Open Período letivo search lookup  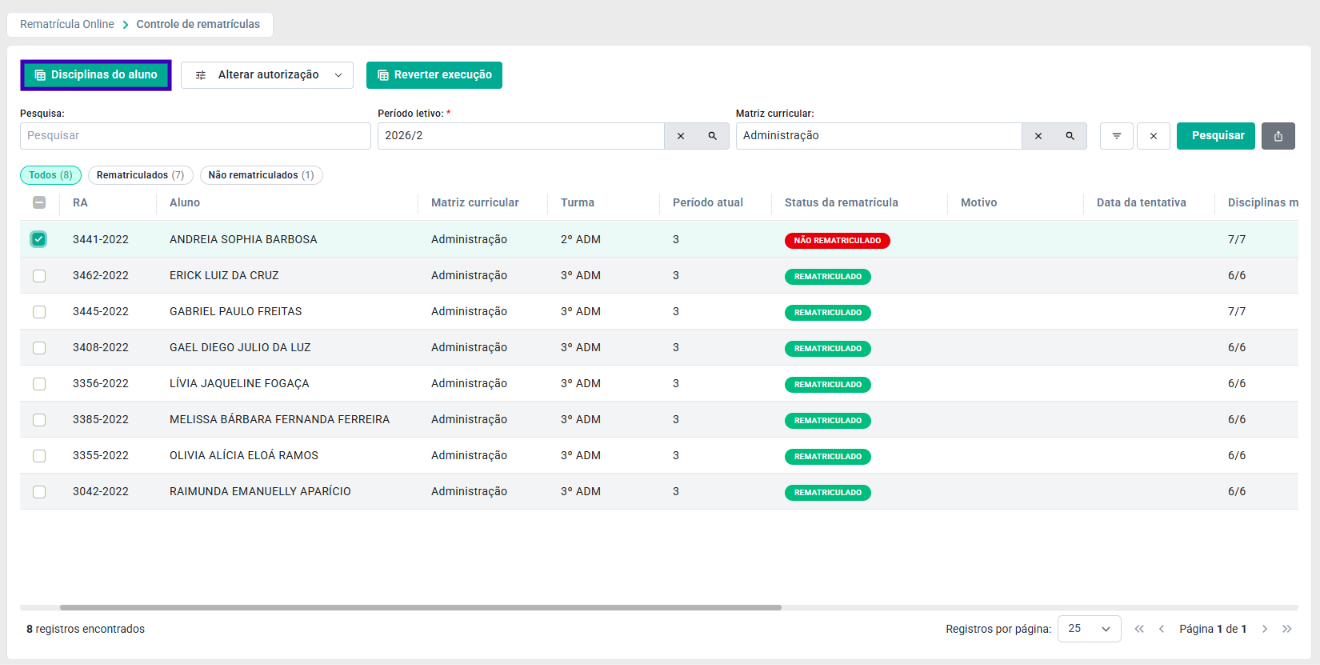(x=713, y=136)
